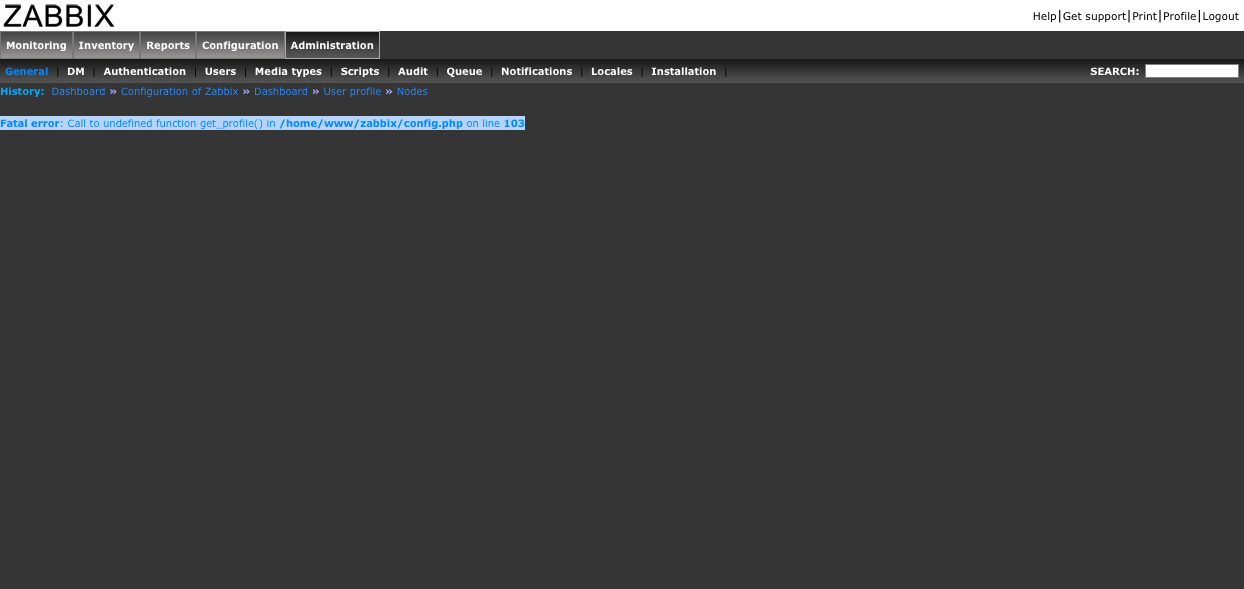Go to the Configuration tab
Image resolution: width=1244 pixels, height=589 pixels.
240,45
